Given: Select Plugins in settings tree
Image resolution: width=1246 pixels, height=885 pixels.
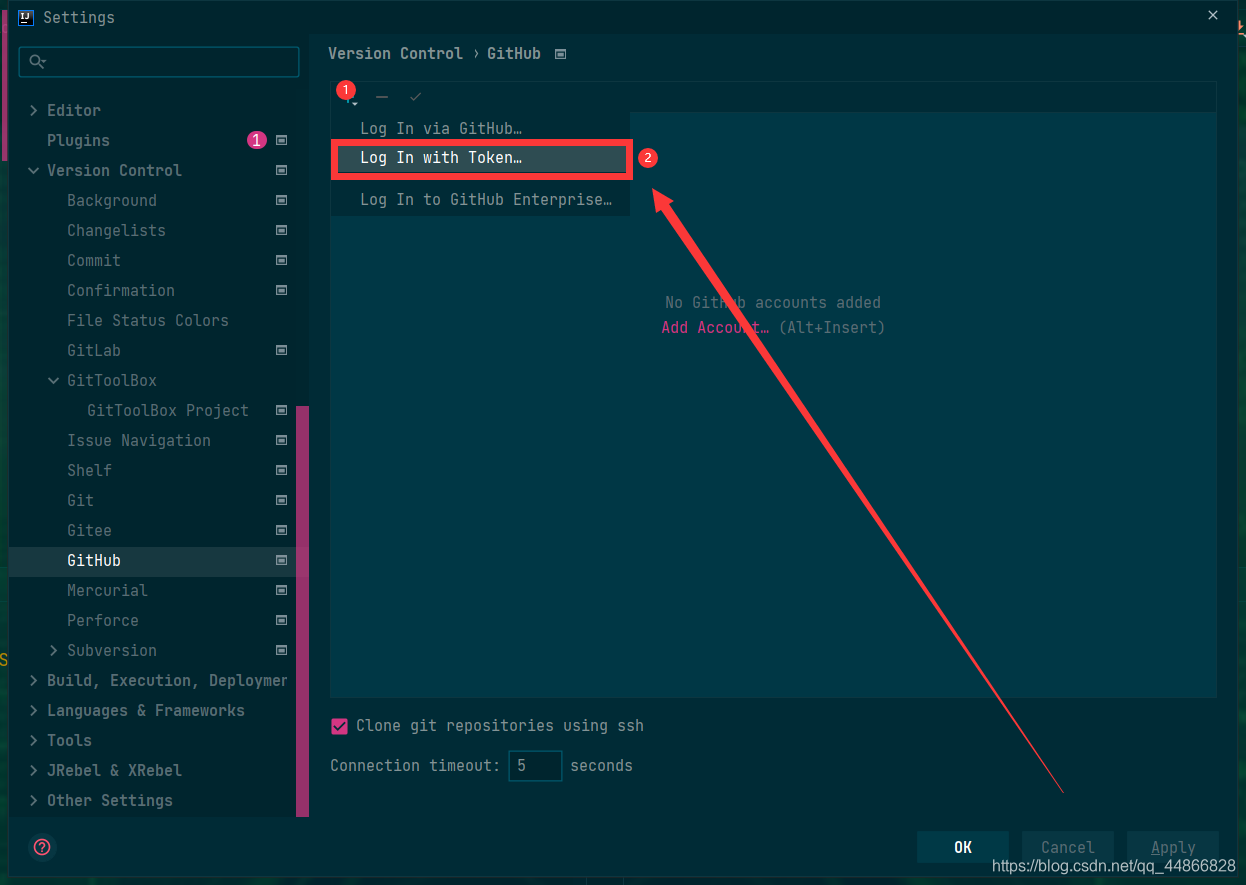Looking at the screenshot, I should (x=78, y=140).
